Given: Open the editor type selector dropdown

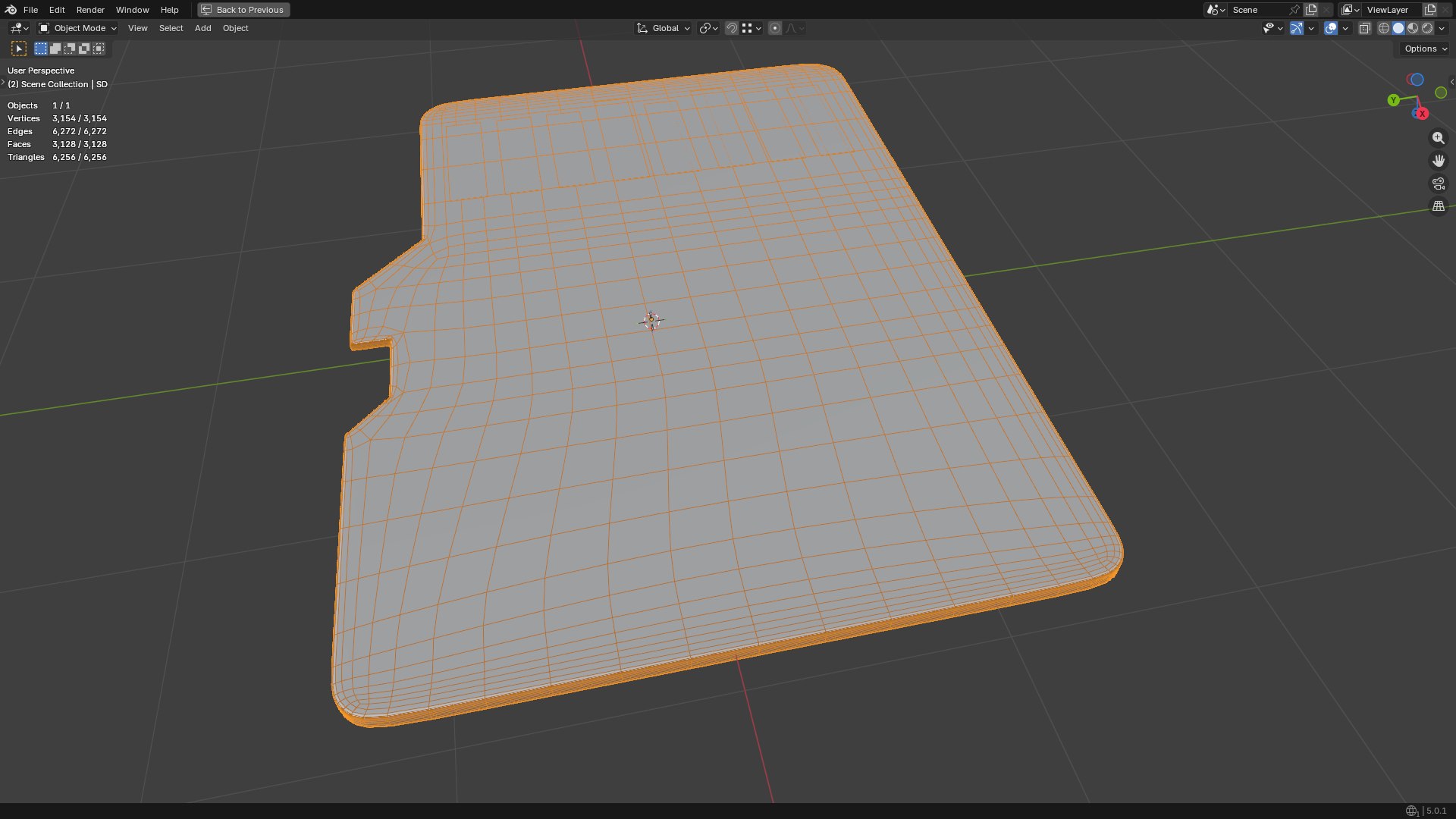Looking at the screenshot, I should point(19,28).
